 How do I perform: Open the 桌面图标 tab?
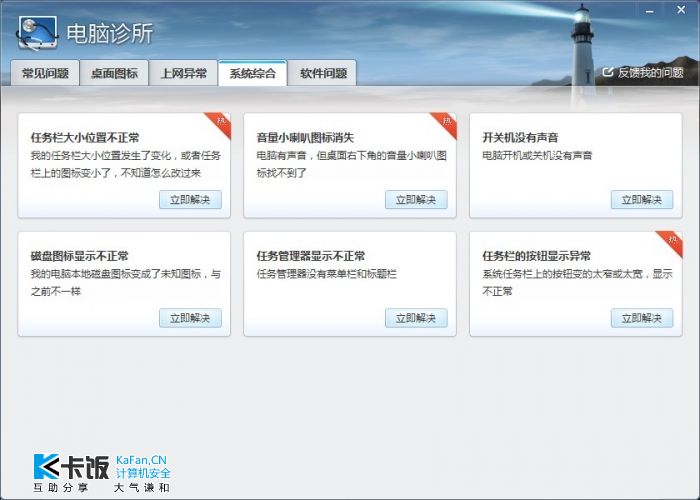(x=114, y=73)
